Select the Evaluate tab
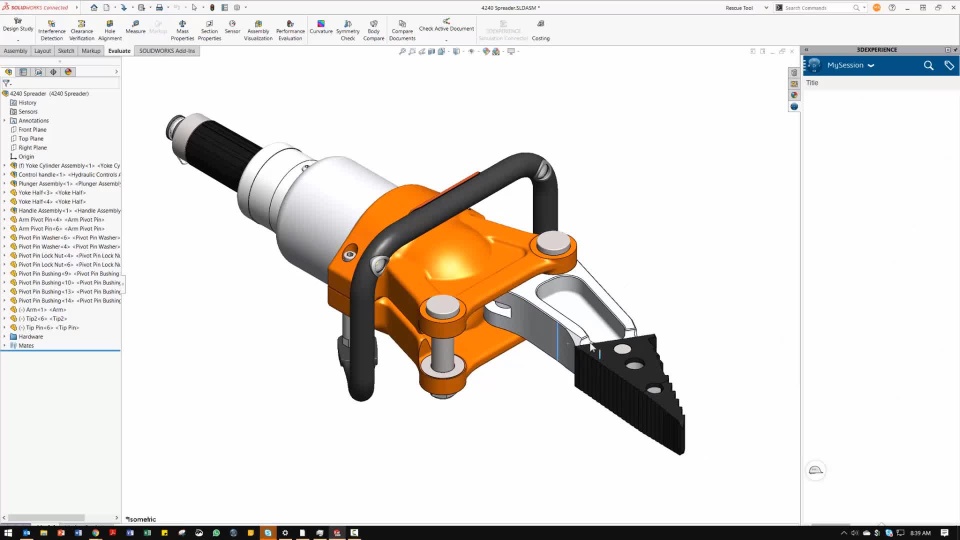Viewport: 960px width, 540px height. (x=119, y=51)
